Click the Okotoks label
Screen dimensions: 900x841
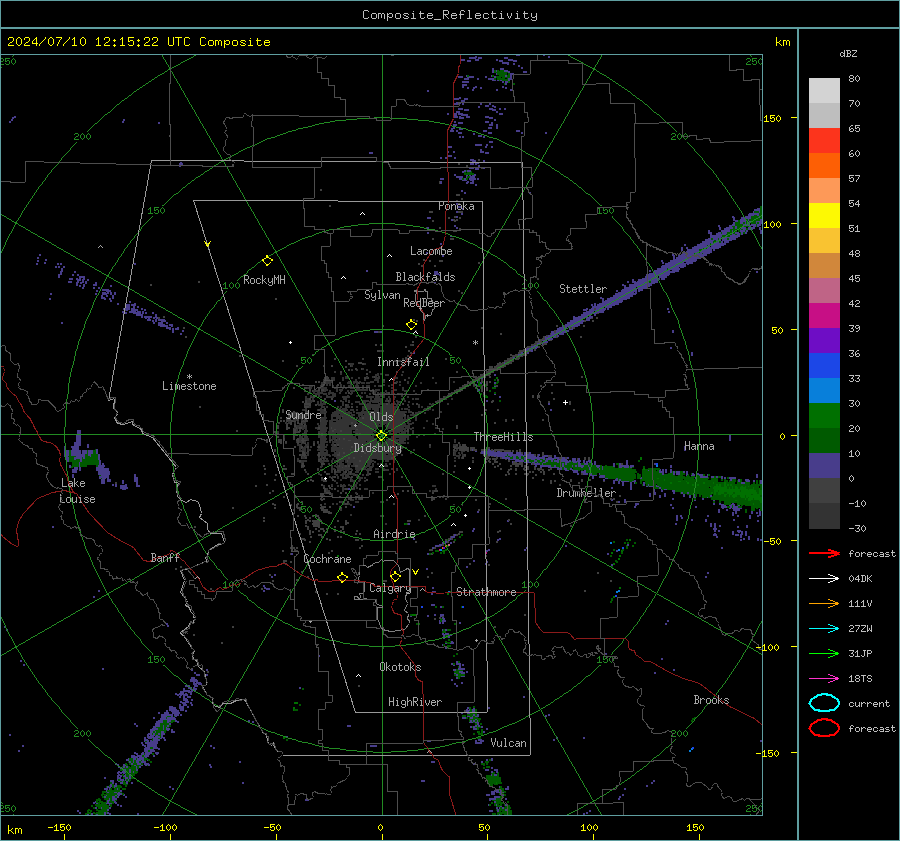click(x=400, y=667)
